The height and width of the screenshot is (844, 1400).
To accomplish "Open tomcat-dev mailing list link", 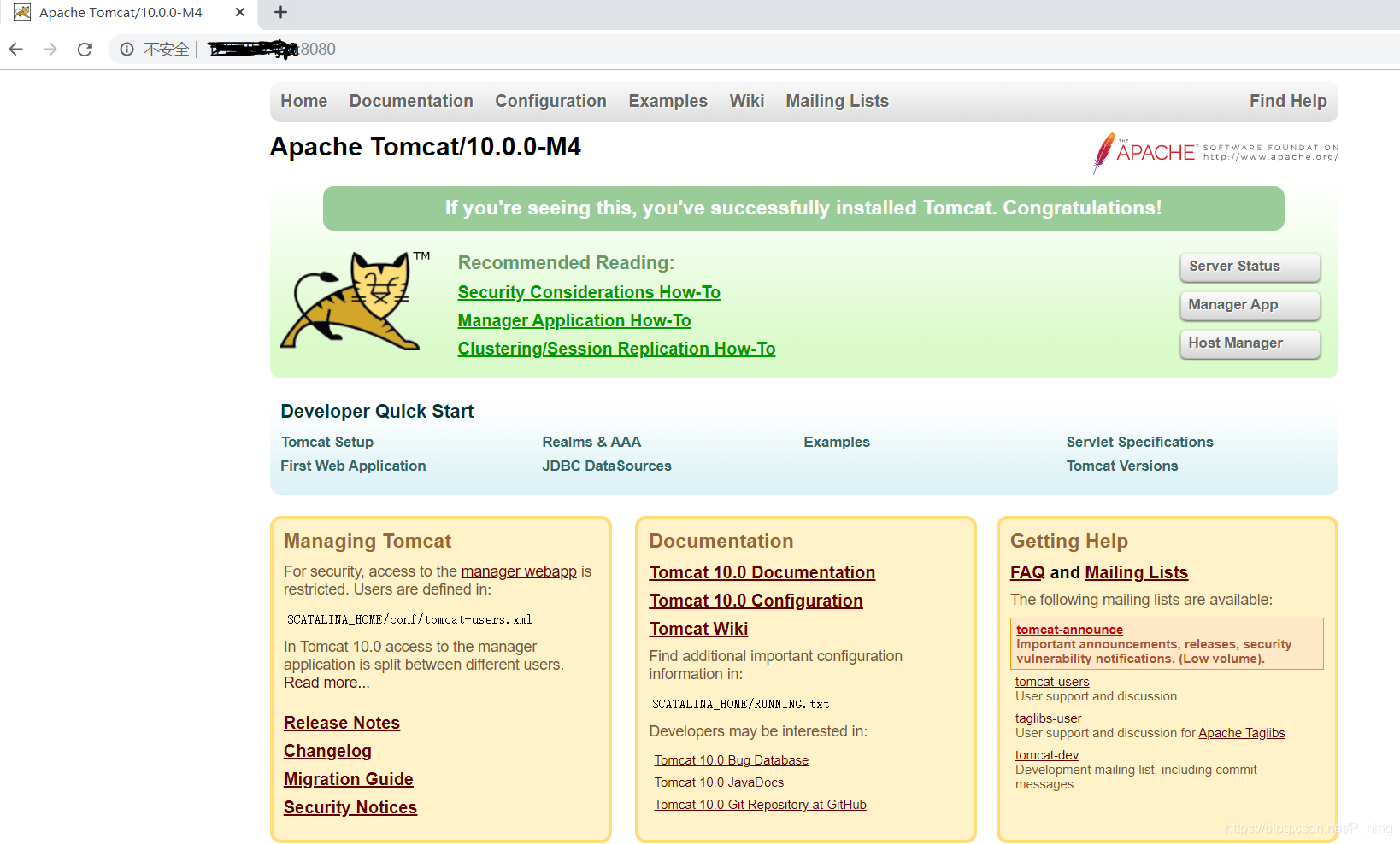I will 1047,755.
